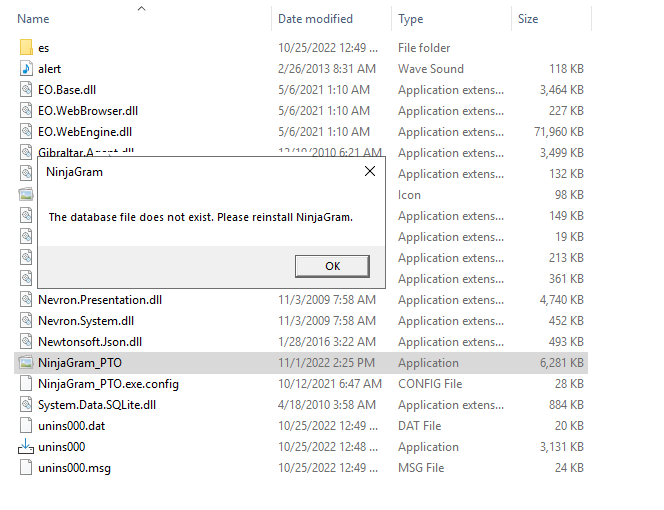664x510 pixels.
Task: Click the Newtonsoft.Json.dll file icon
Action: click(26, 342)
